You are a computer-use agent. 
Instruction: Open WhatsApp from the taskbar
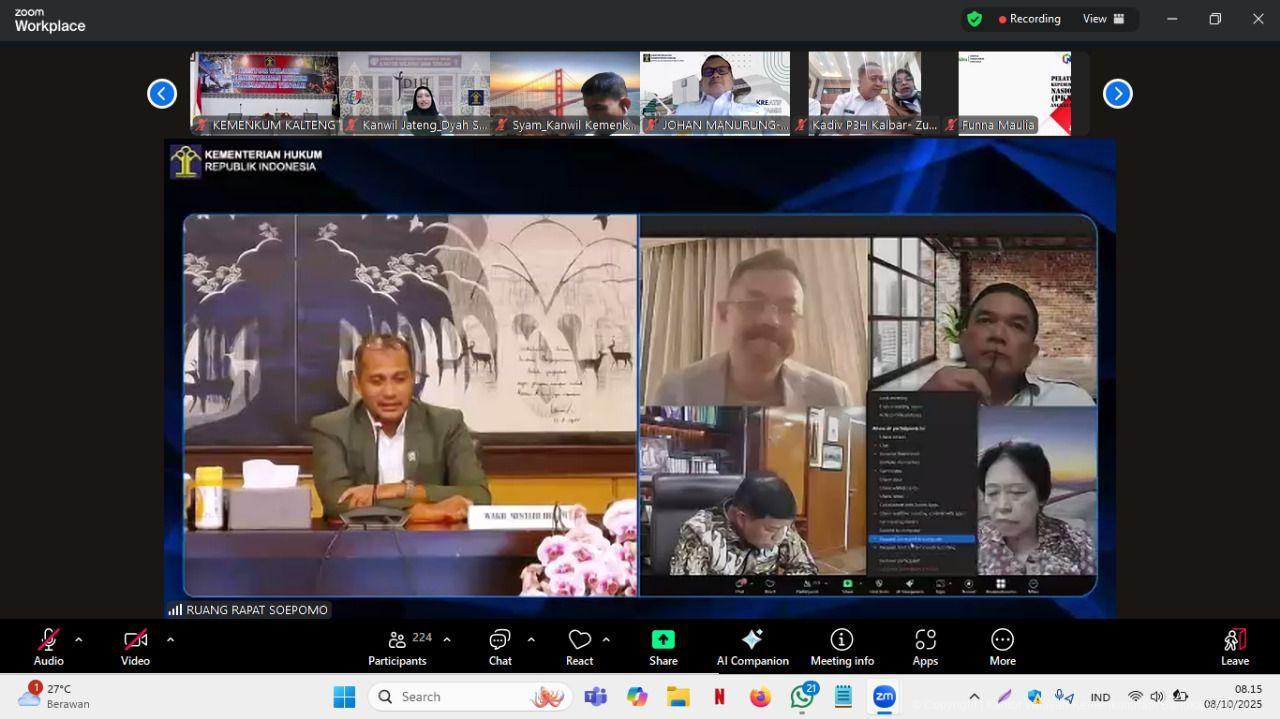coord(802,697)
